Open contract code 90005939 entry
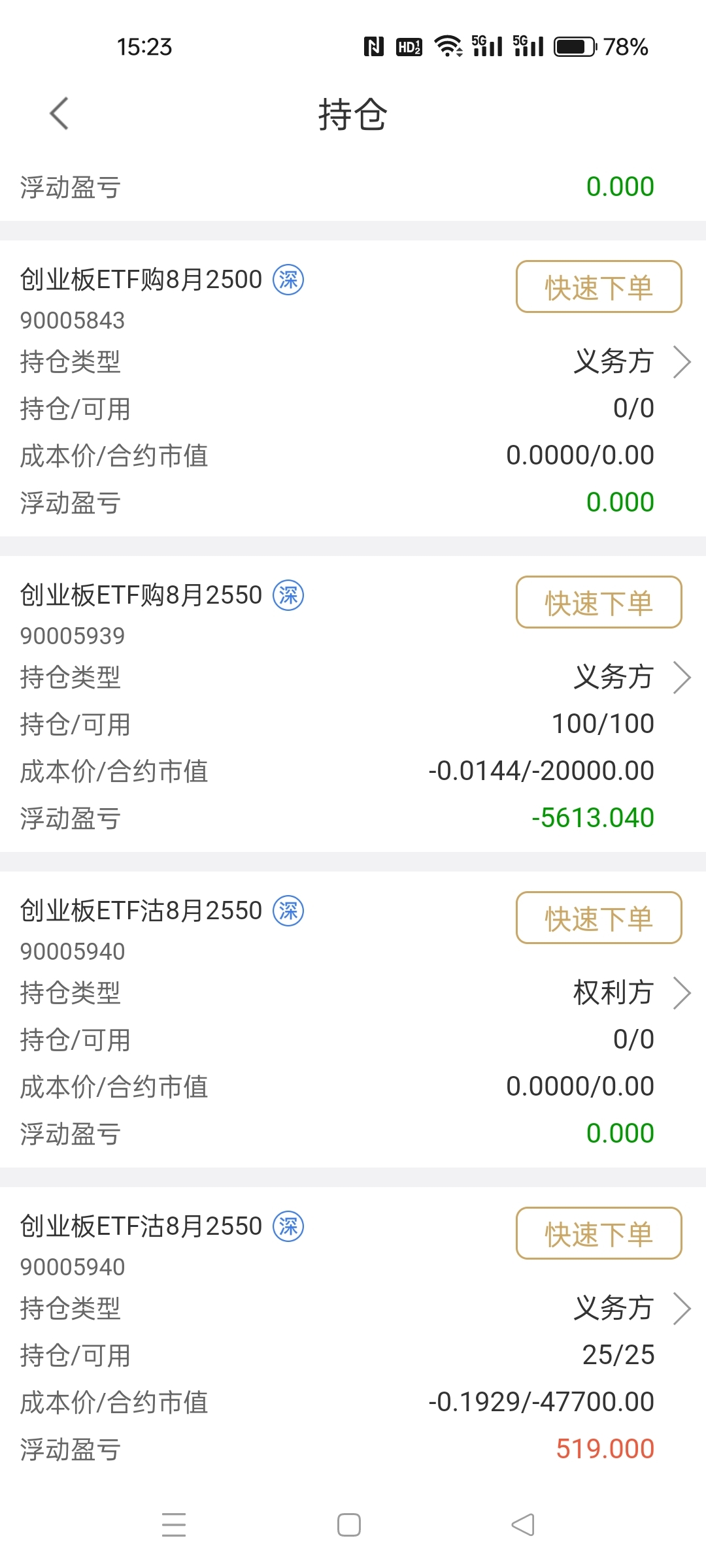Screen dimensions: 706x1568 click(x=73, y=636)
